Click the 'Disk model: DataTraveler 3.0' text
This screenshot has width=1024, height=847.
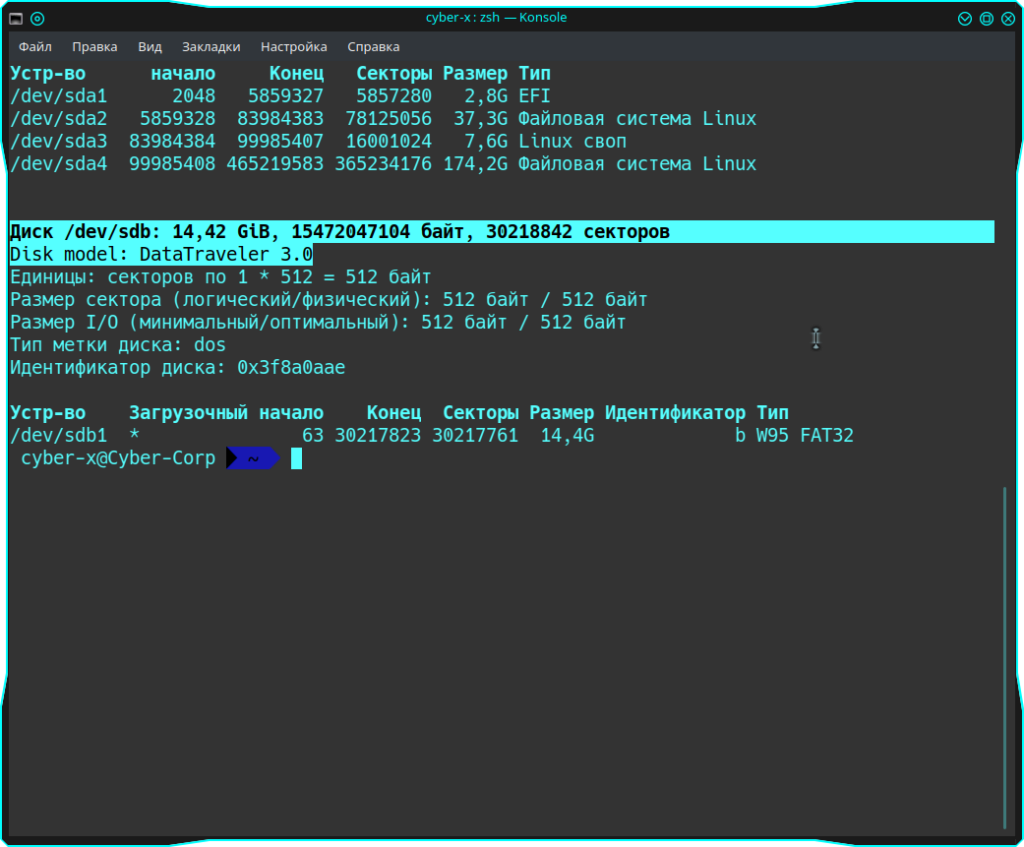161,254
